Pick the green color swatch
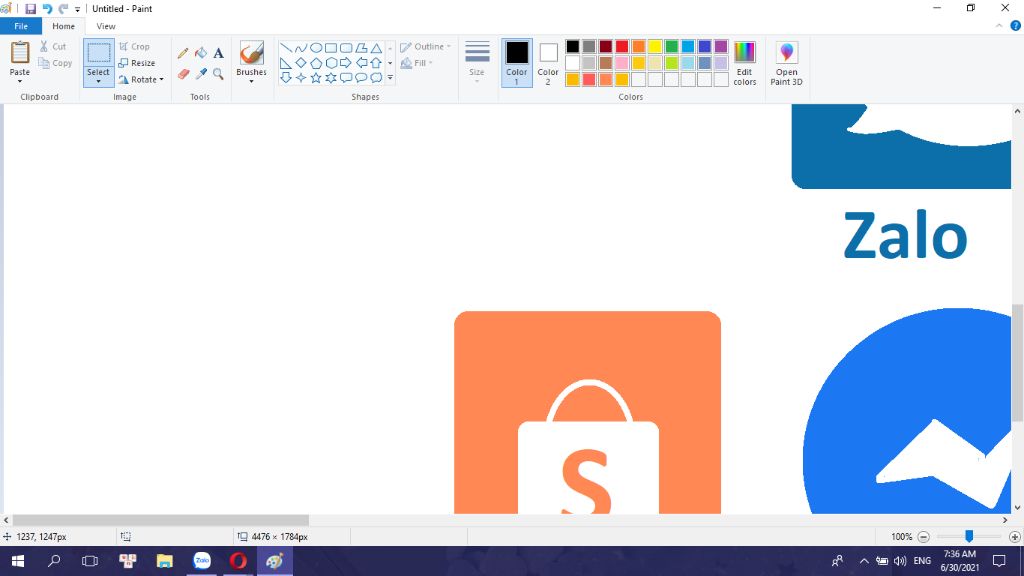 point(671,46)
